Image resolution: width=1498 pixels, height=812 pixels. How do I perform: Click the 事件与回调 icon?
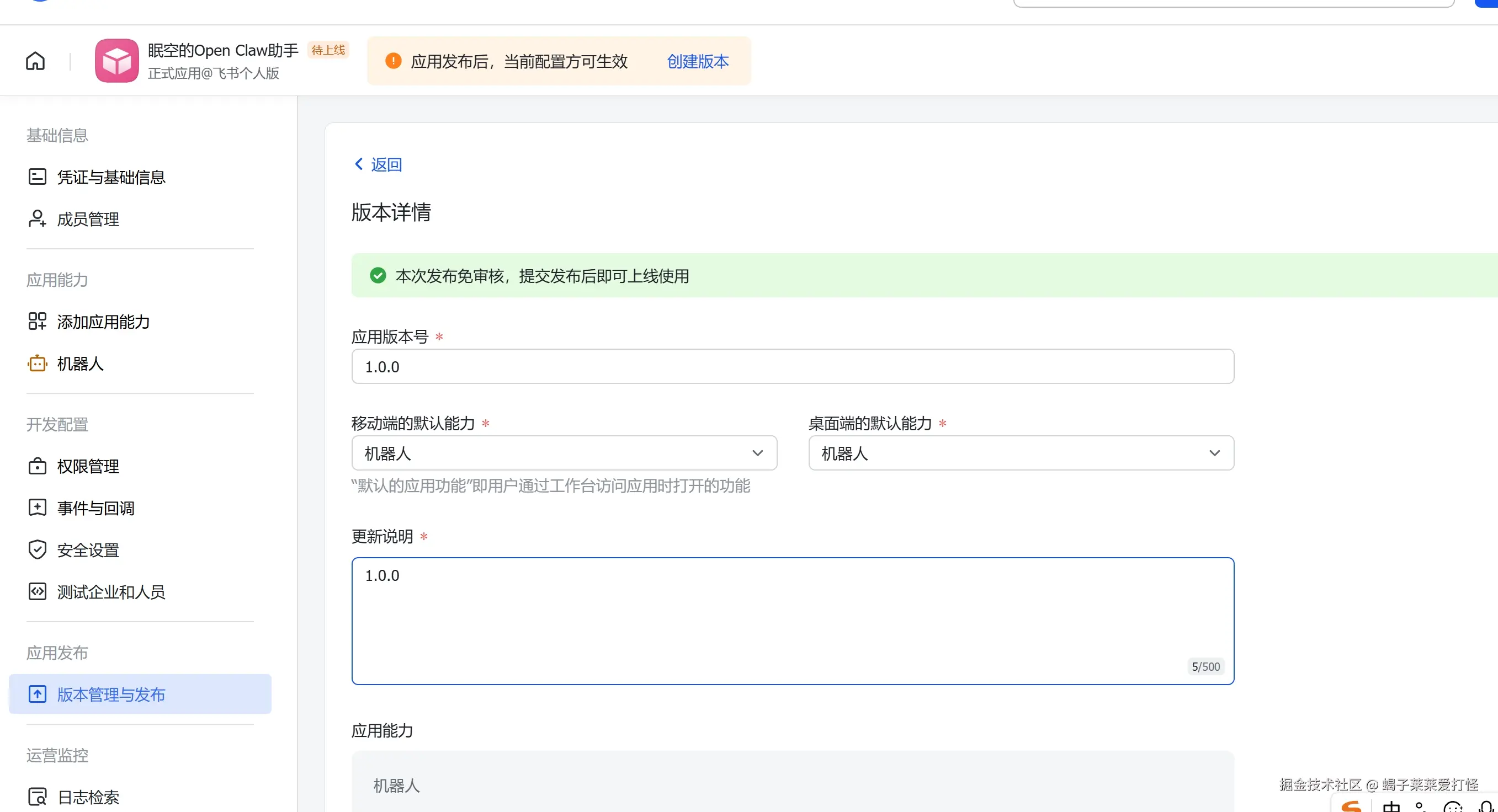coord(37,507)
